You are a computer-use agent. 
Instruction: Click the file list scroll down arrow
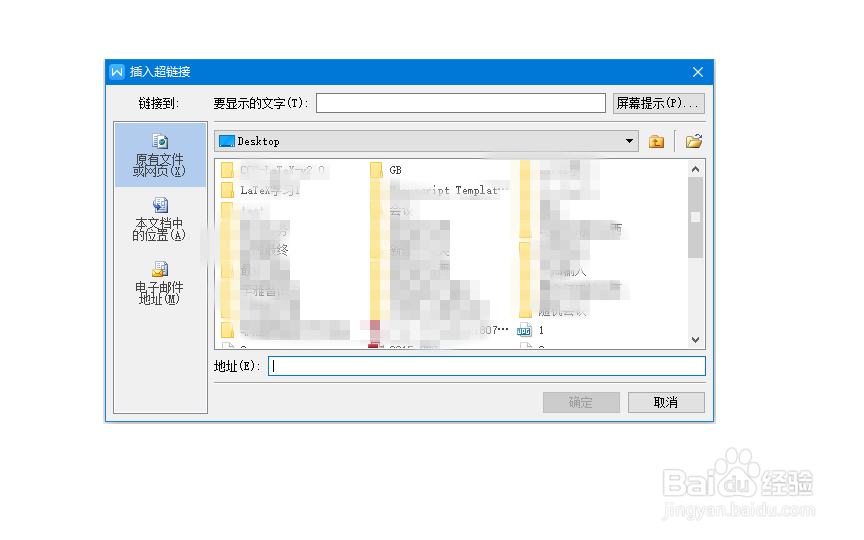695,340
